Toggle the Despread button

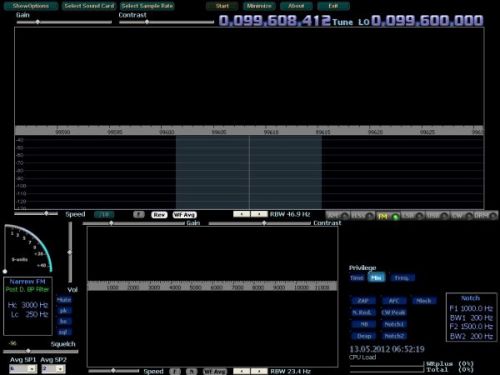pyautogui.click(x=364, y=336)
